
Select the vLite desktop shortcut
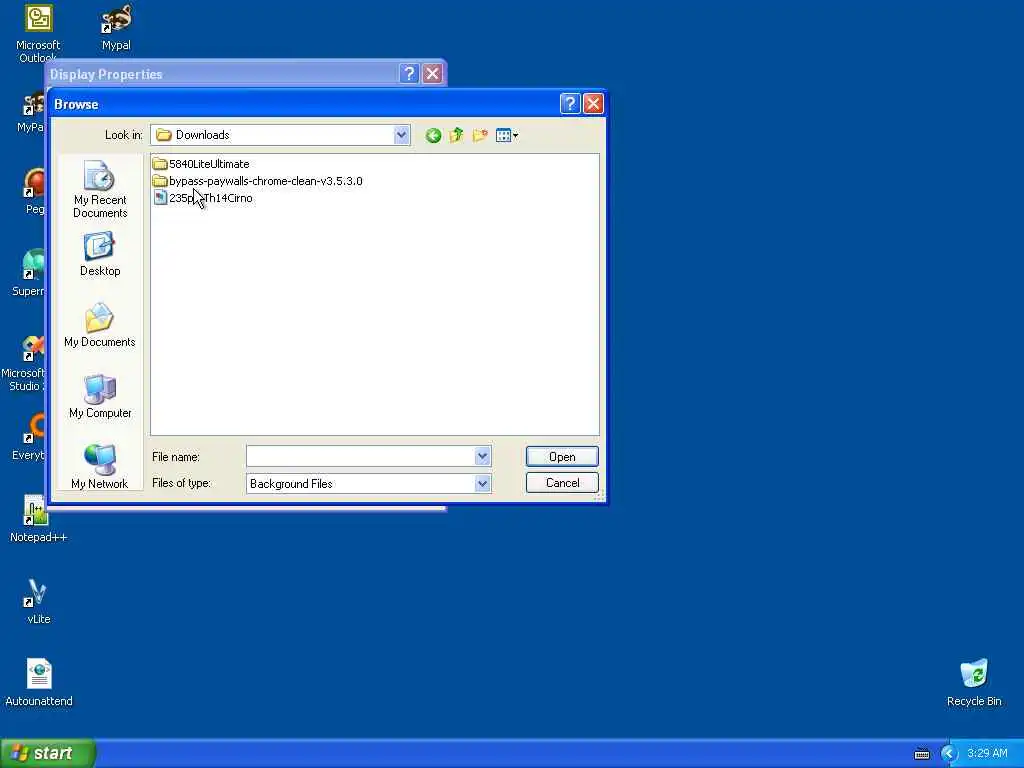(x=38, y=601)
